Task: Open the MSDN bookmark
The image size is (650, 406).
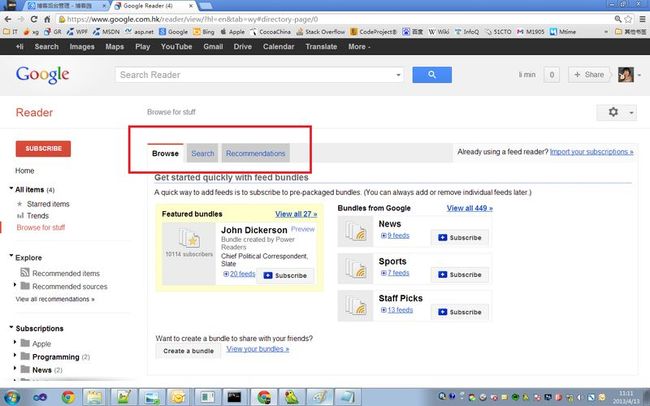Action: [106, 32]
